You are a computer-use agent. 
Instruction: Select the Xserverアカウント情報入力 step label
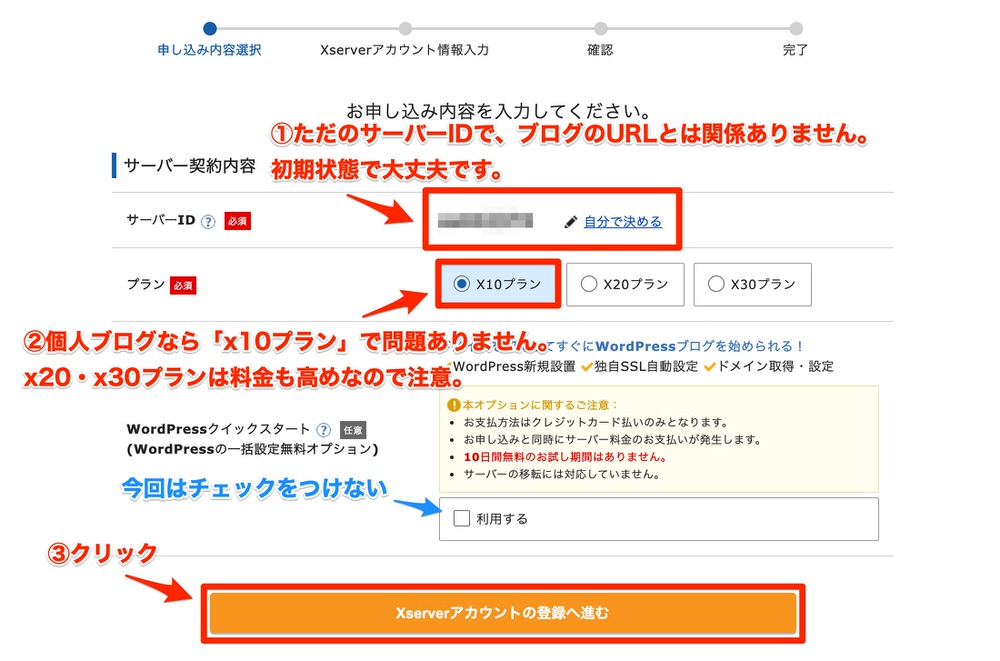click(x=404, y=50)
